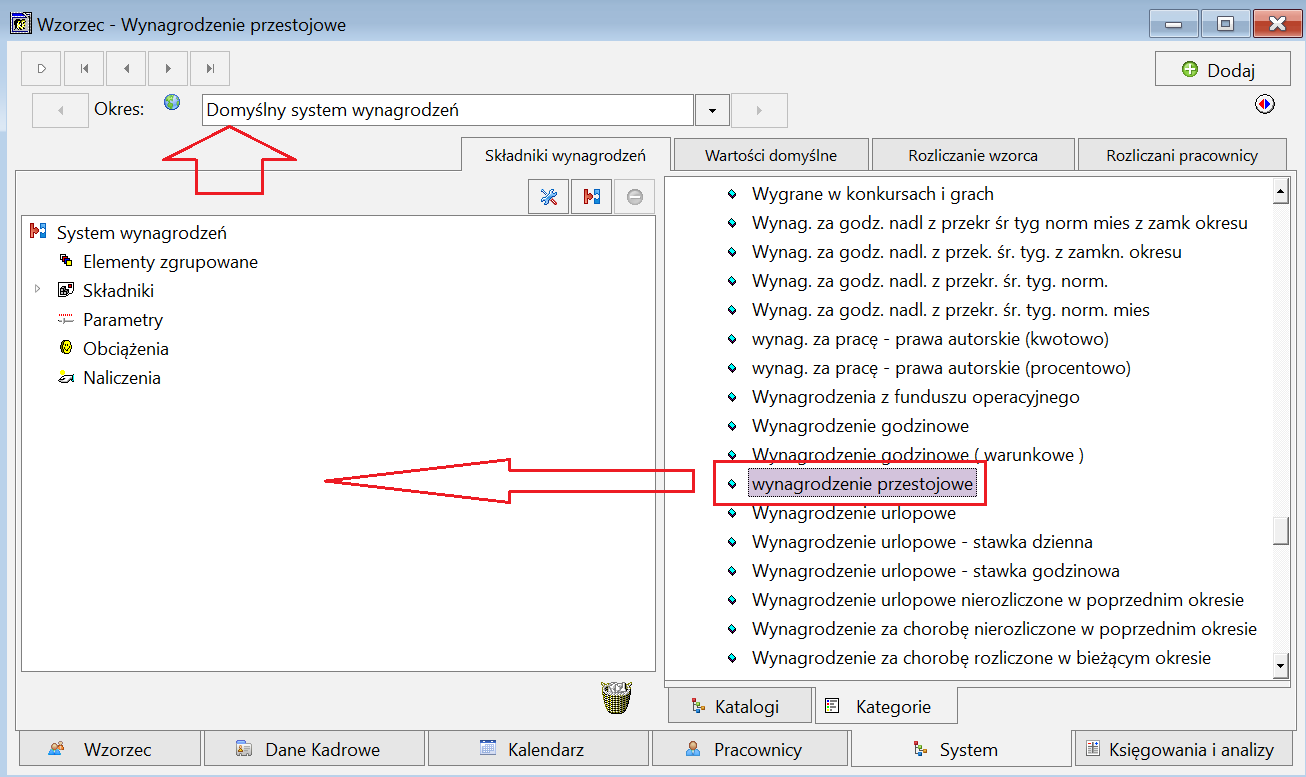Click the Elementy zgrupowane icon

pyautogui.click(x=66, y=261)
